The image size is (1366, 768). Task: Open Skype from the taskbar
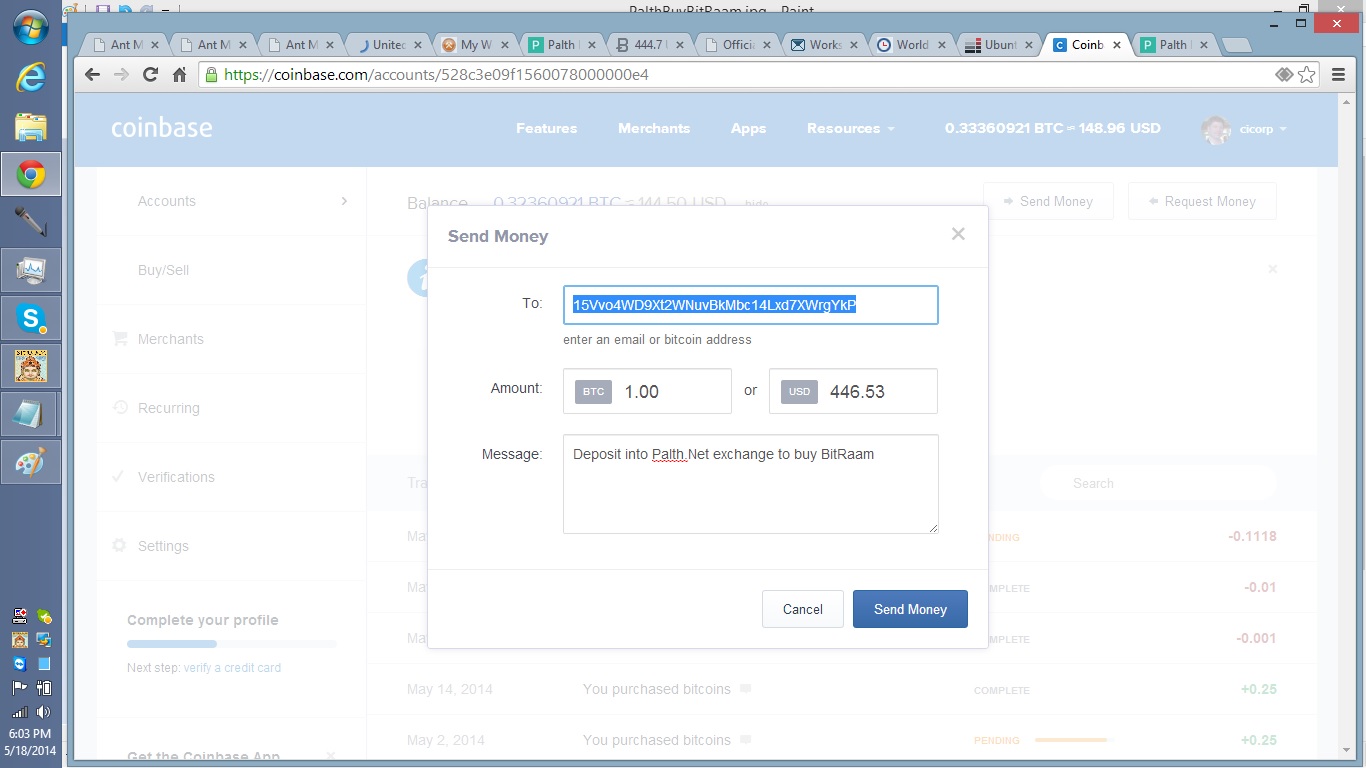click(31, 319)
